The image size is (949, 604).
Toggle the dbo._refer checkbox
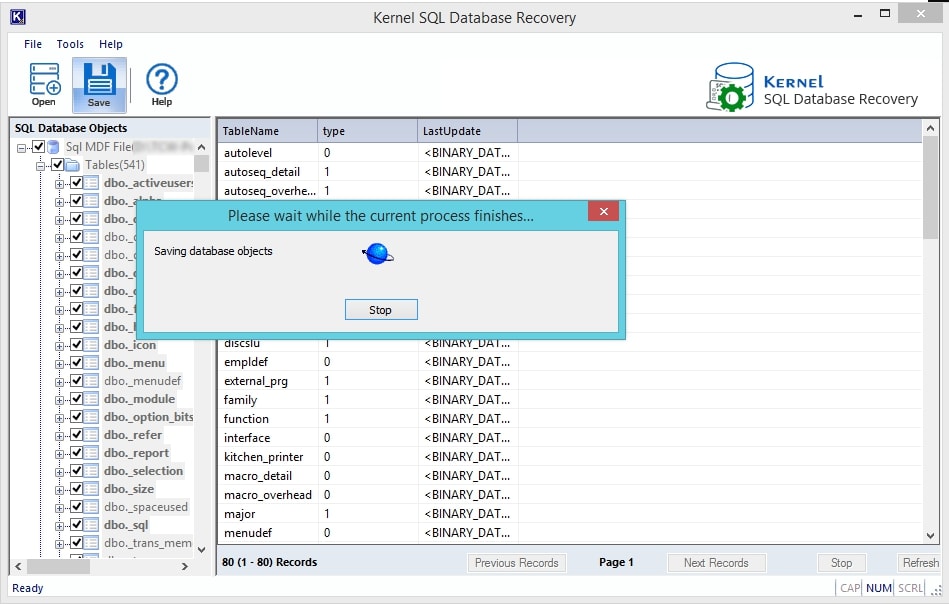tap(76, 435)
